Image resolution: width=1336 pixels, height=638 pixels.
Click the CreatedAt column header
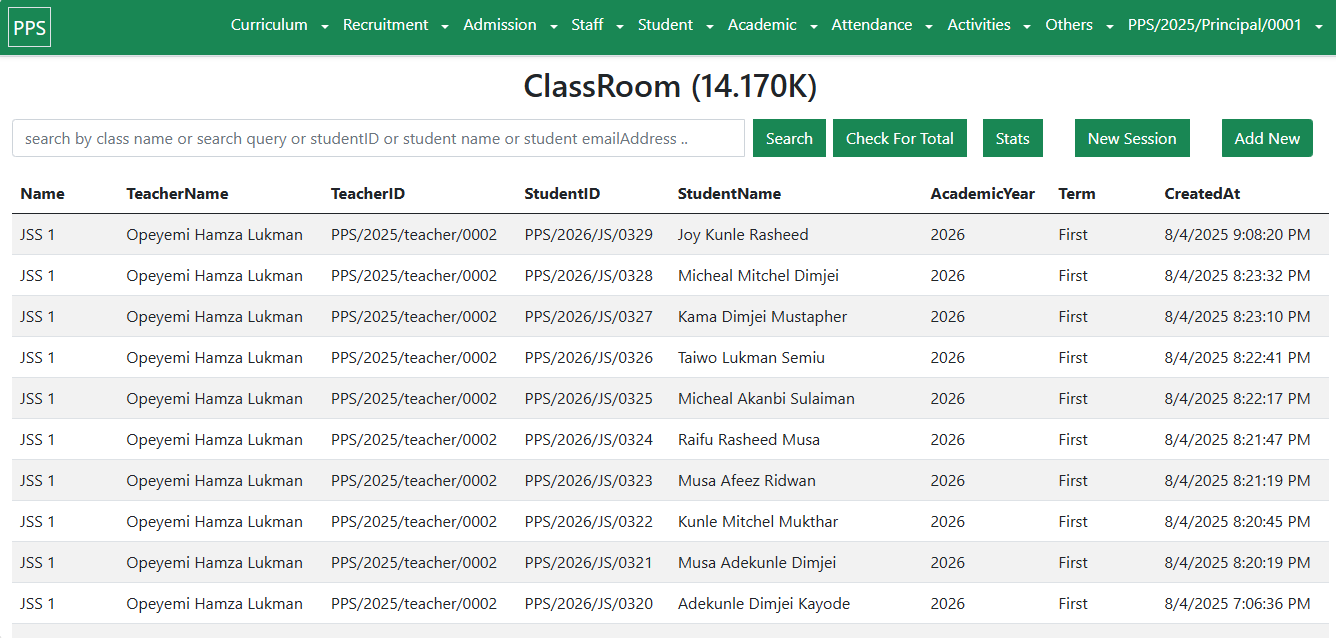pyautogui.click(x=1202, y=194)
